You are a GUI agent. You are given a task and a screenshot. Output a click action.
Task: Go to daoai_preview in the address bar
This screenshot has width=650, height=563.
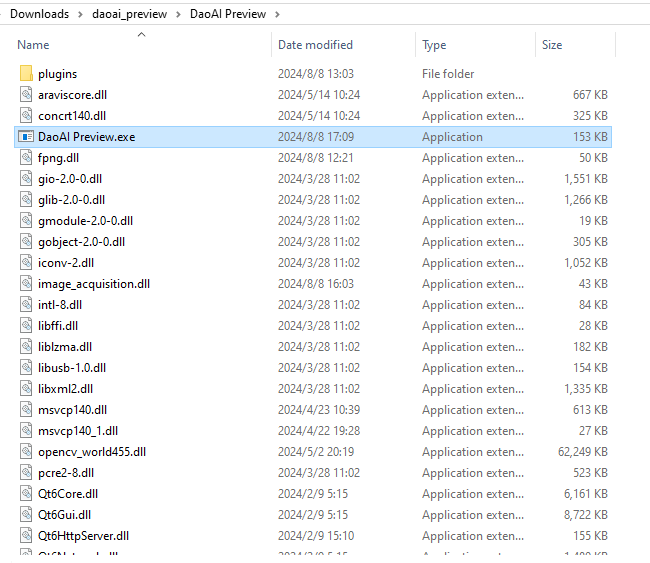129,14
